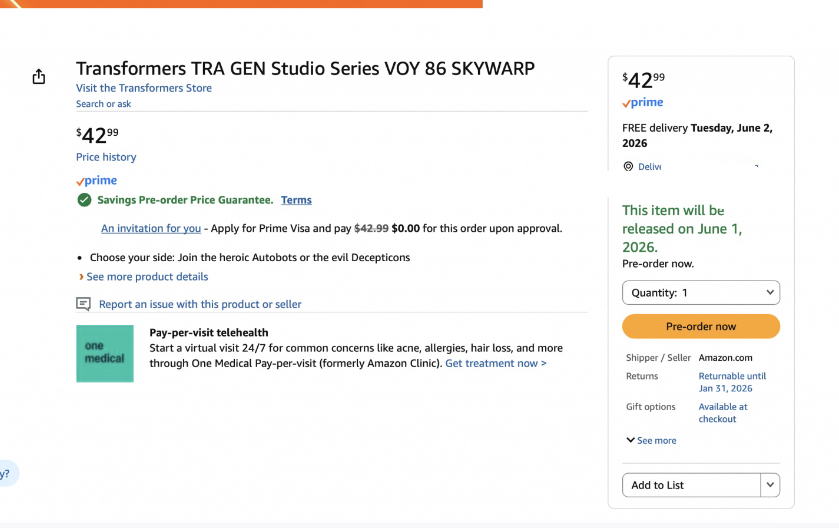Visit the Transformers Store link
The height and width of the screenshot is (528, 839).
(144, 88)
